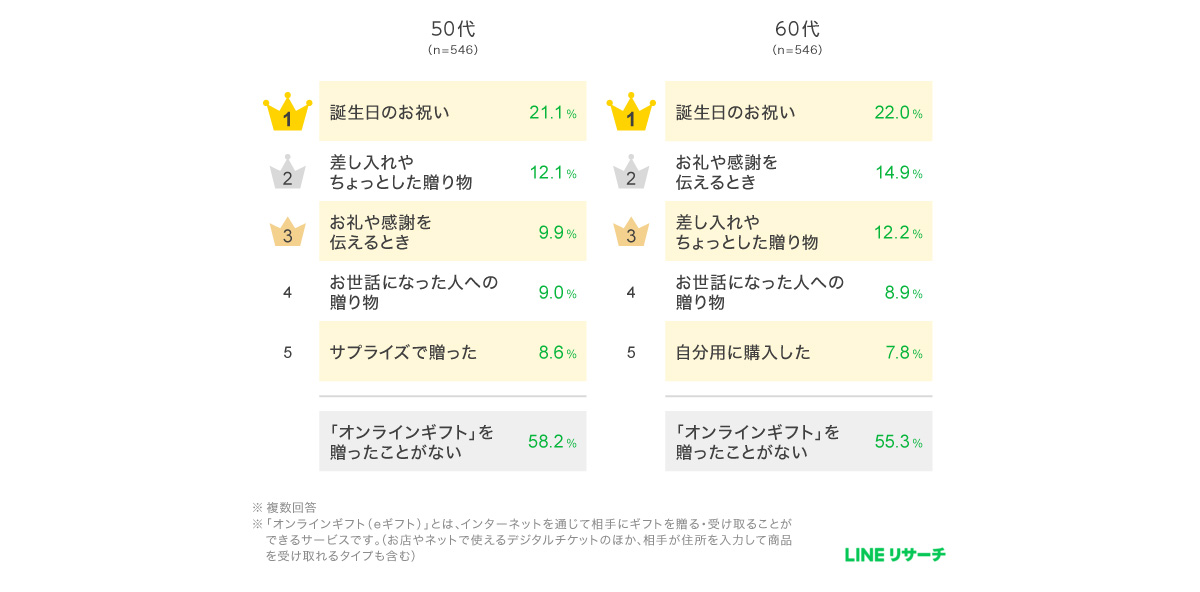Click the gold rank 1 crown under 60代
The image size is (1200, 592).
631,114
